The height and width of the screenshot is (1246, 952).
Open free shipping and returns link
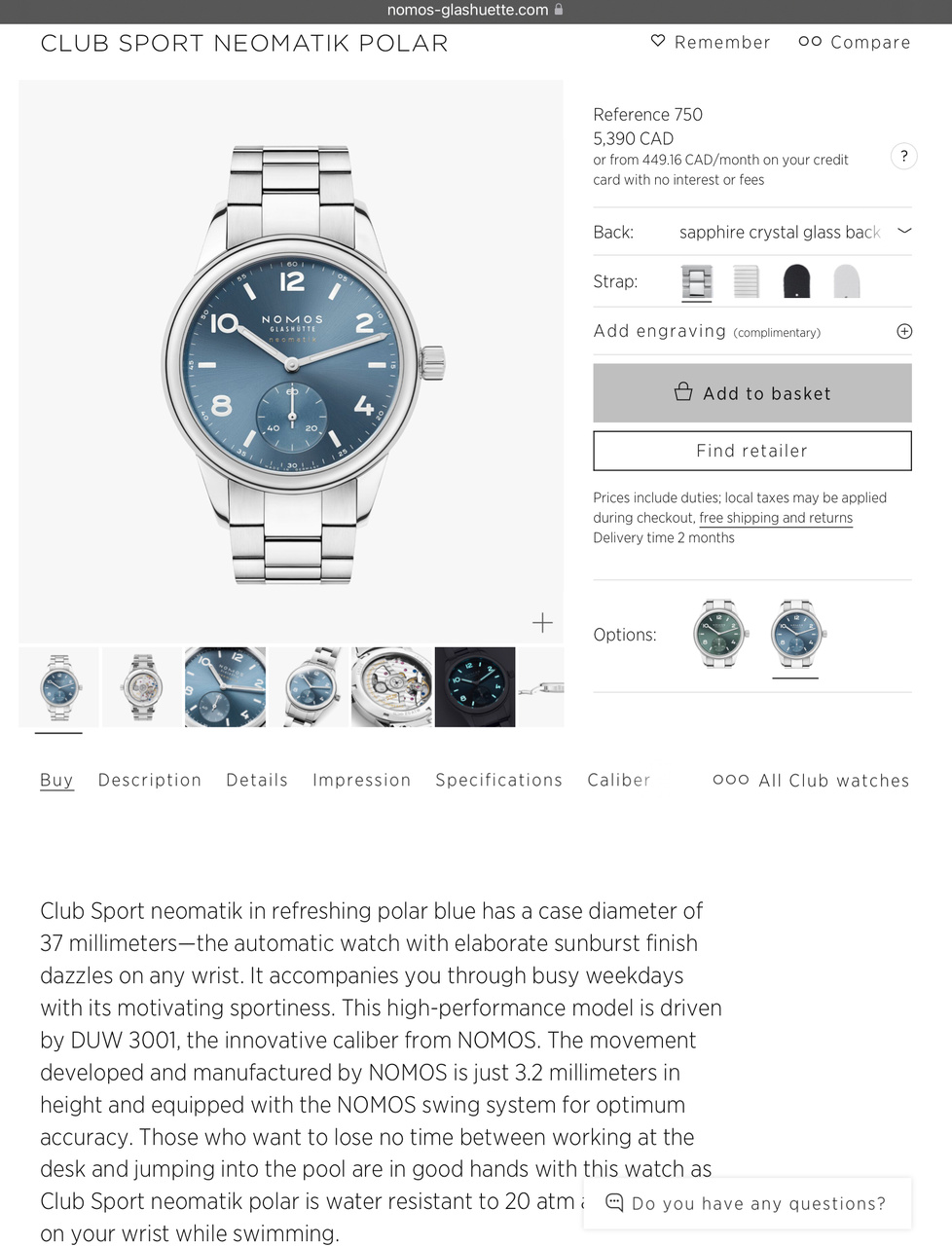pos(776,518)
